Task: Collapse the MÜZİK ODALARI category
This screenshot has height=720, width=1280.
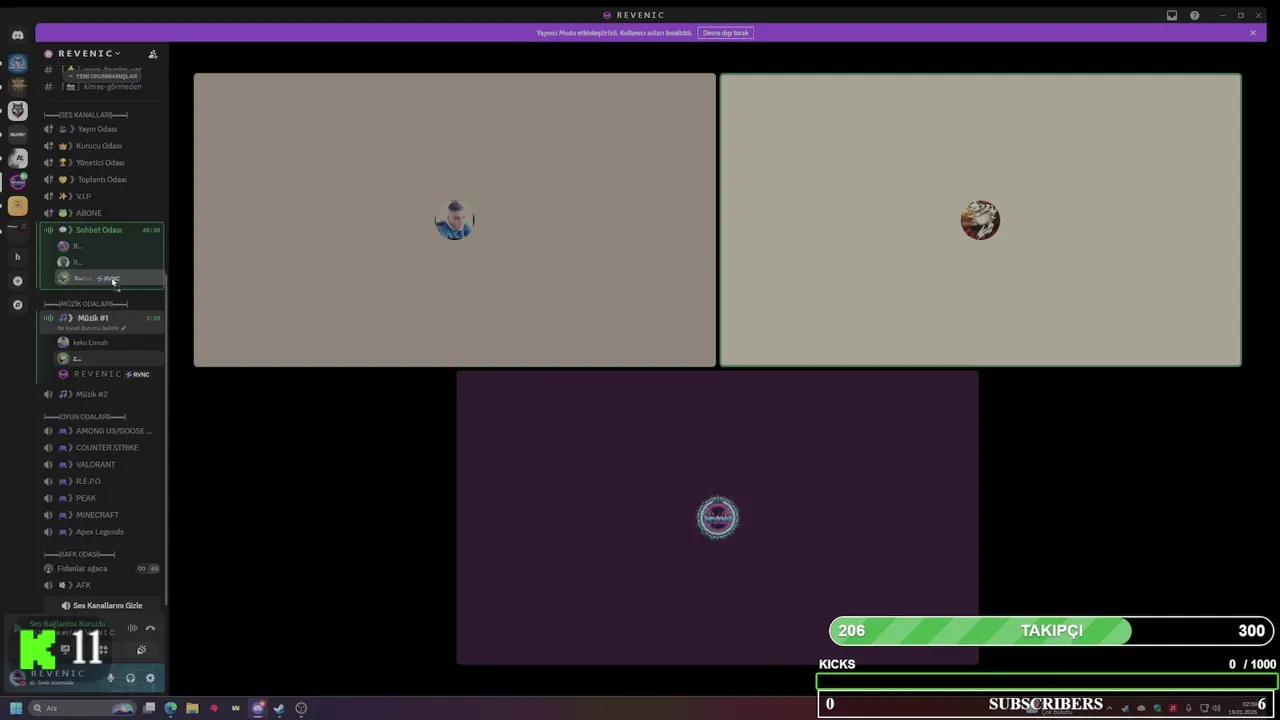Action: click(x=85, y=304)
